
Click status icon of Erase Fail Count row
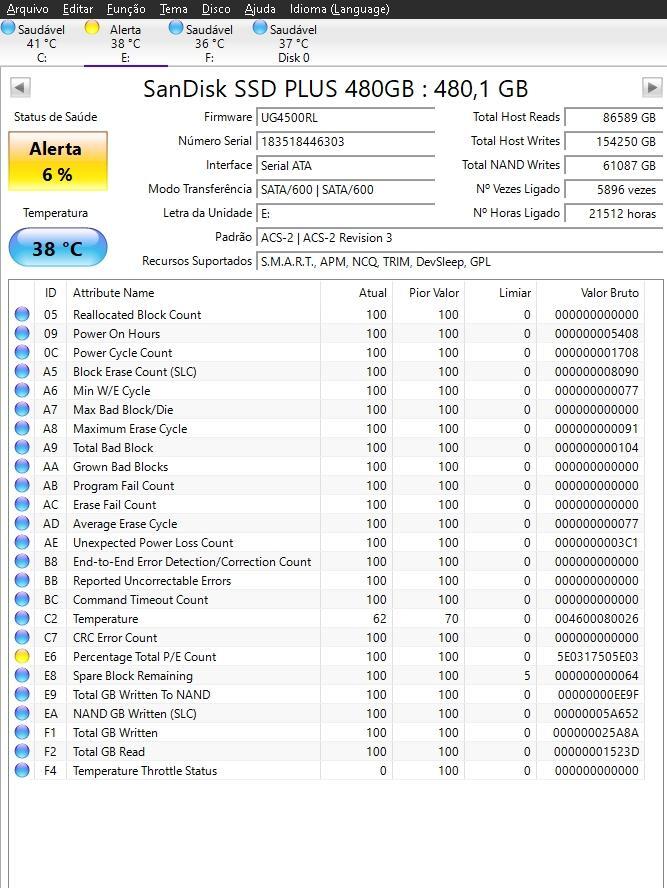(x=22, y=505)
